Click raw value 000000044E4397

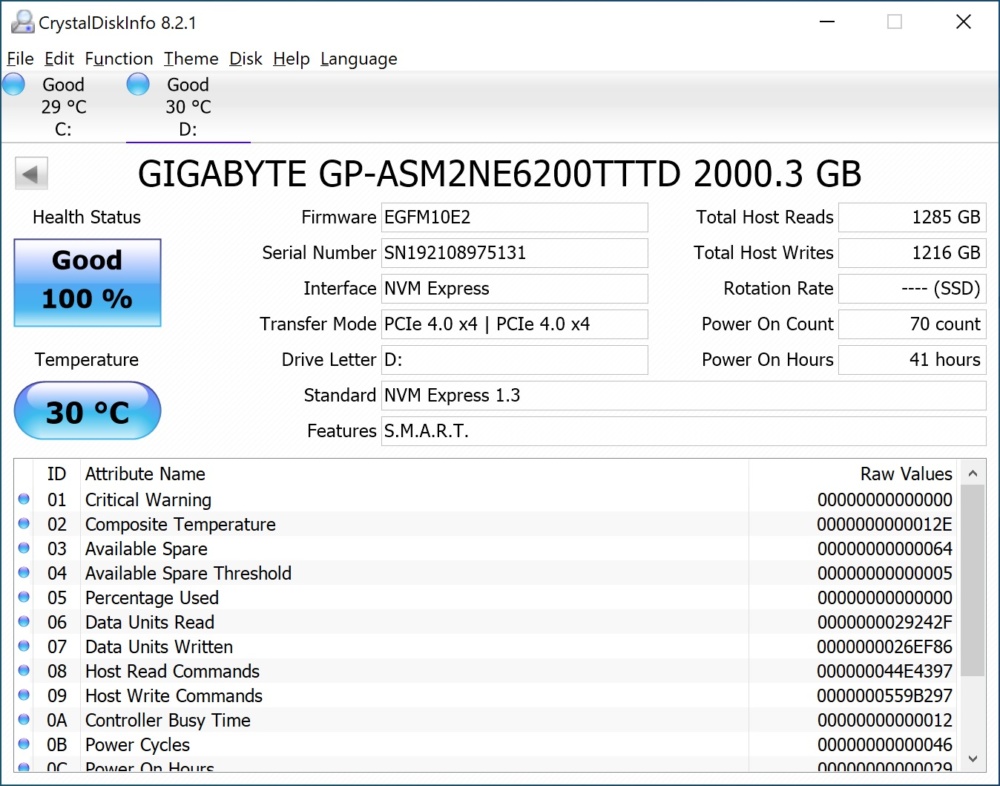click(x=885, y=671)
